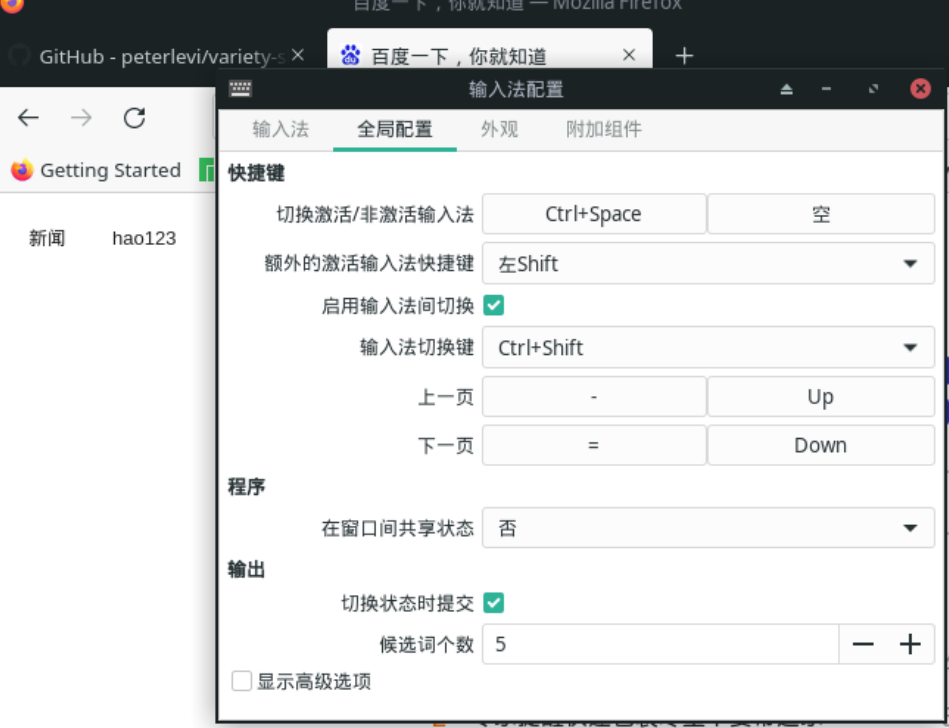Minimize the 输入法配置 dialog
Image resolution: width=949 pixels, height=728 pixels.
click(826, 89)
